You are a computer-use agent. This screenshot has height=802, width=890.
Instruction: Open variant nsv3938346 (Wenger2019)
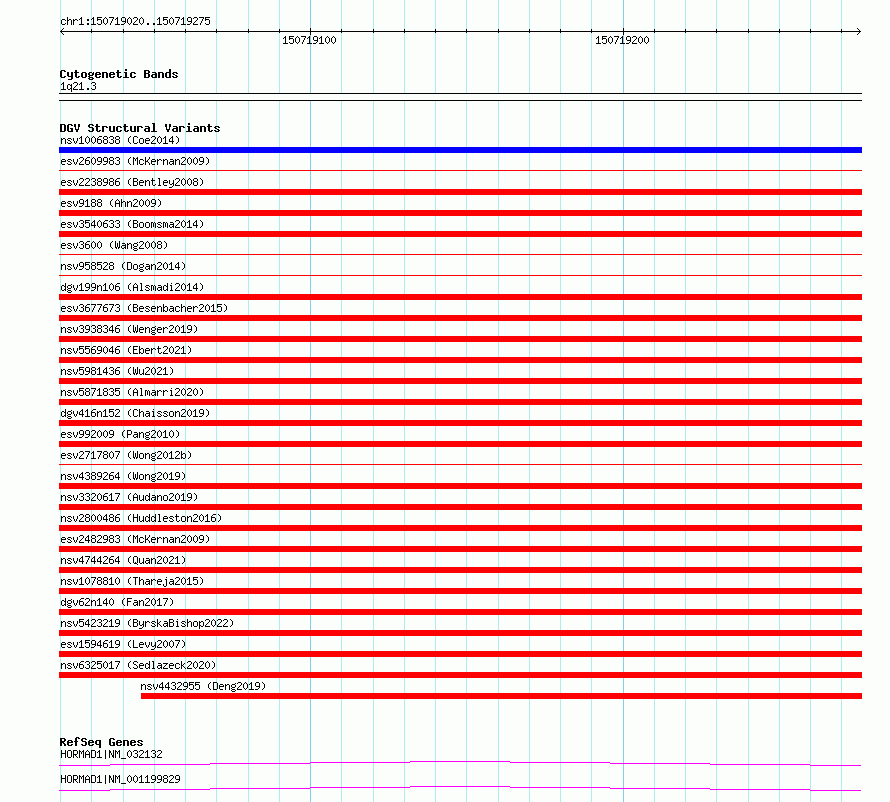(129, 329)
